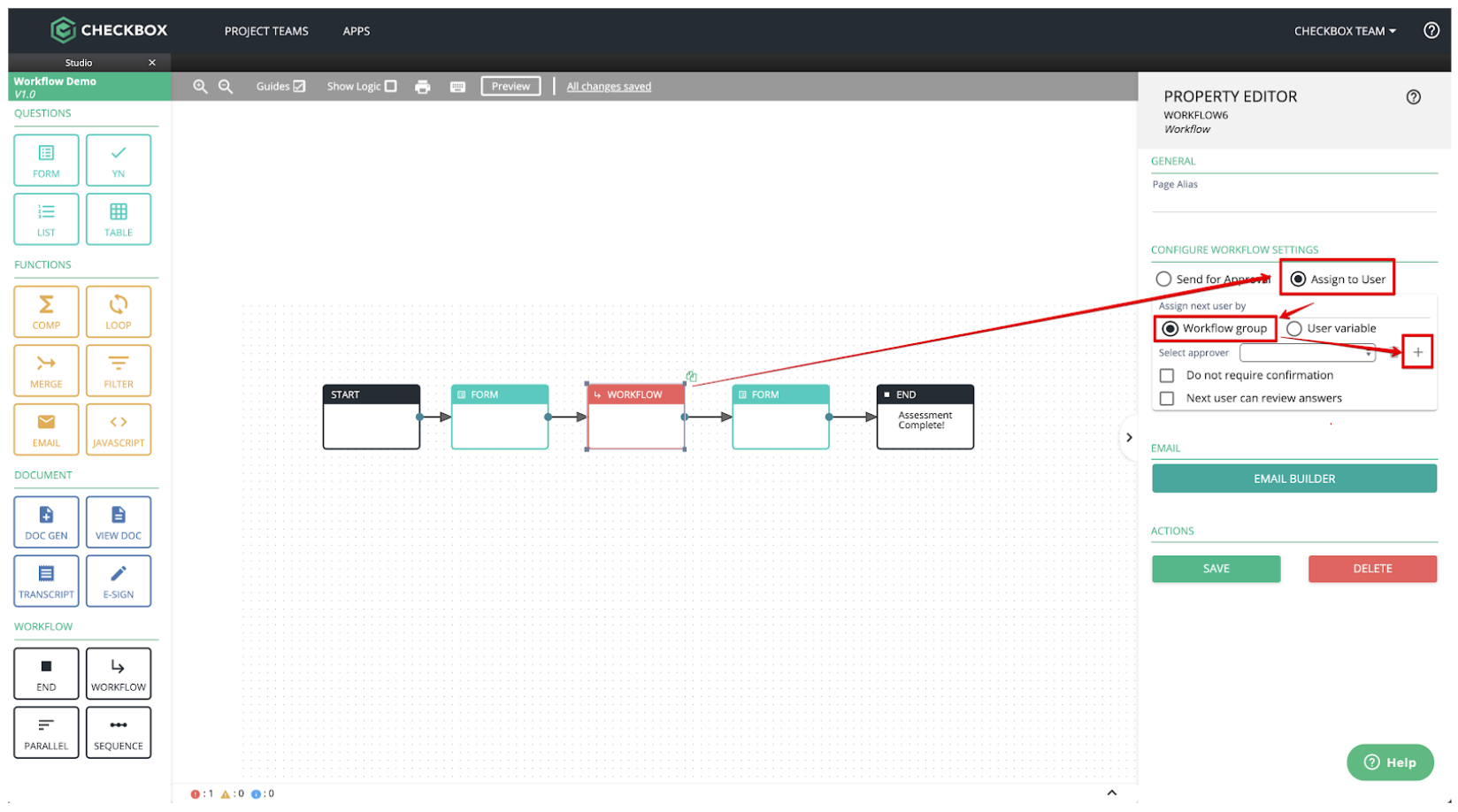Collapse the Property Editor panel with the chevron
Viewport: 1458px width, 812px height.
coord(1129,437)
